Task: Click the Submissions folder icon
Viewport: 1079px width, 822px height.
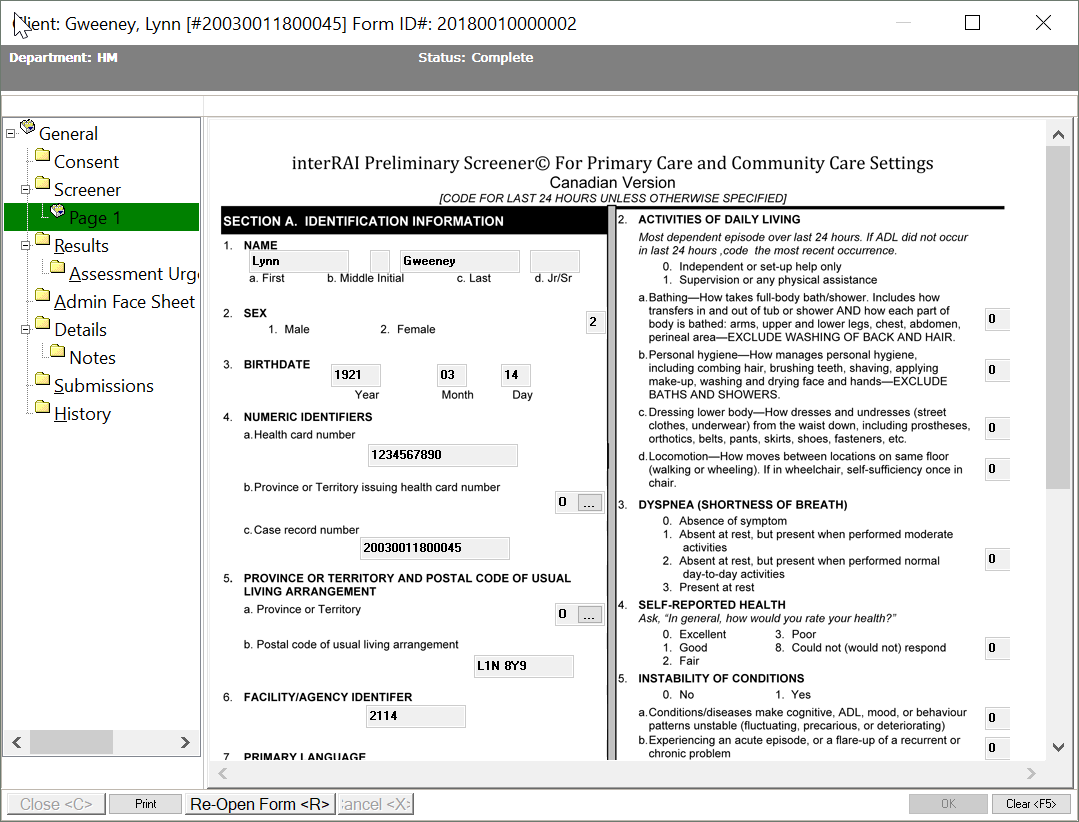Action: pos(43,379)
